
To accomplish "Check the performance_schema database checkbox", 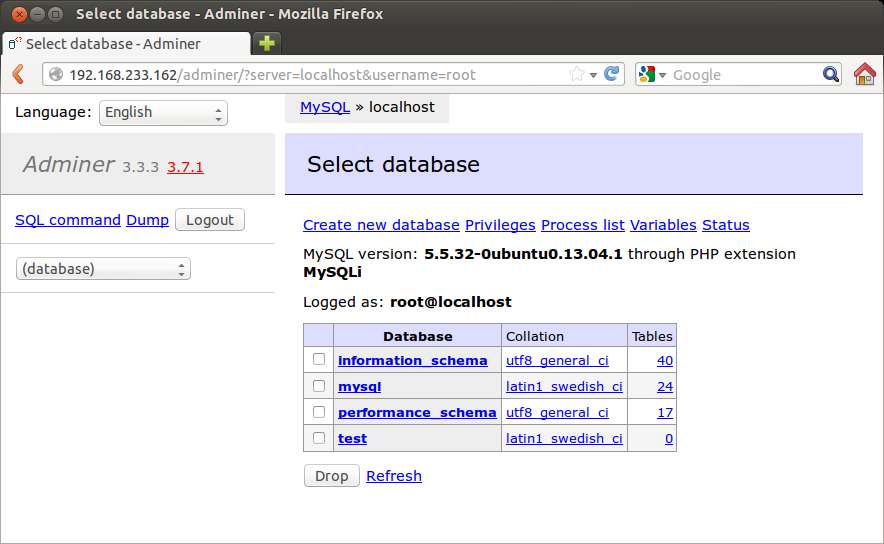I will tap(319, 412).
